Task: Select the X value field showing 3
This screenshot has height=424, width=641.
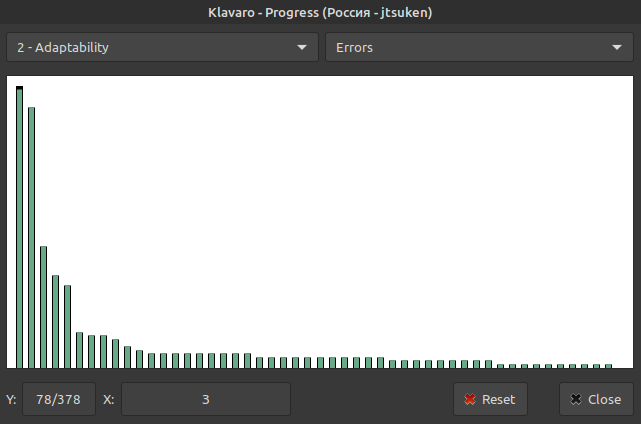Action: click(206, 399)
